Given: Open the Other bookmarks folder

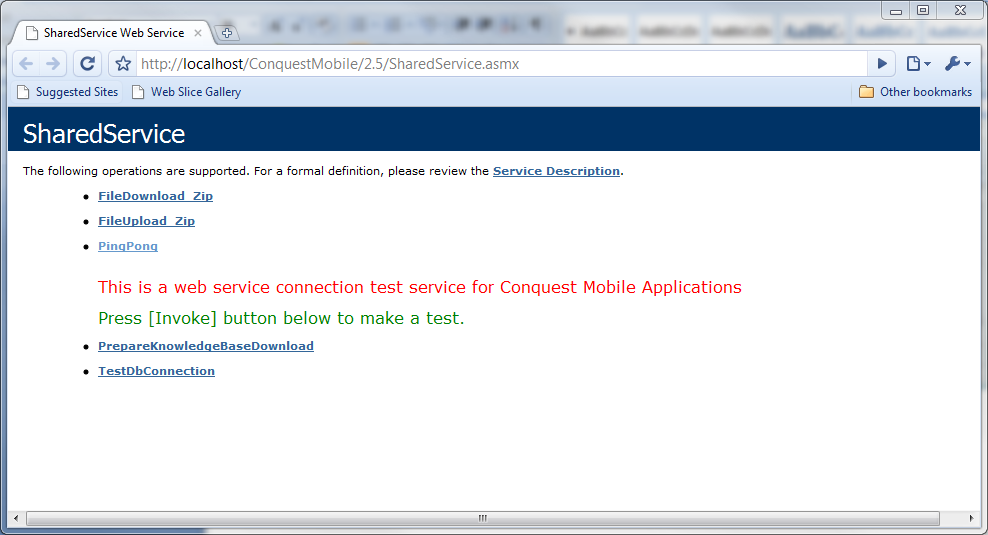Looking at the screenshot, I should point(916,92).
